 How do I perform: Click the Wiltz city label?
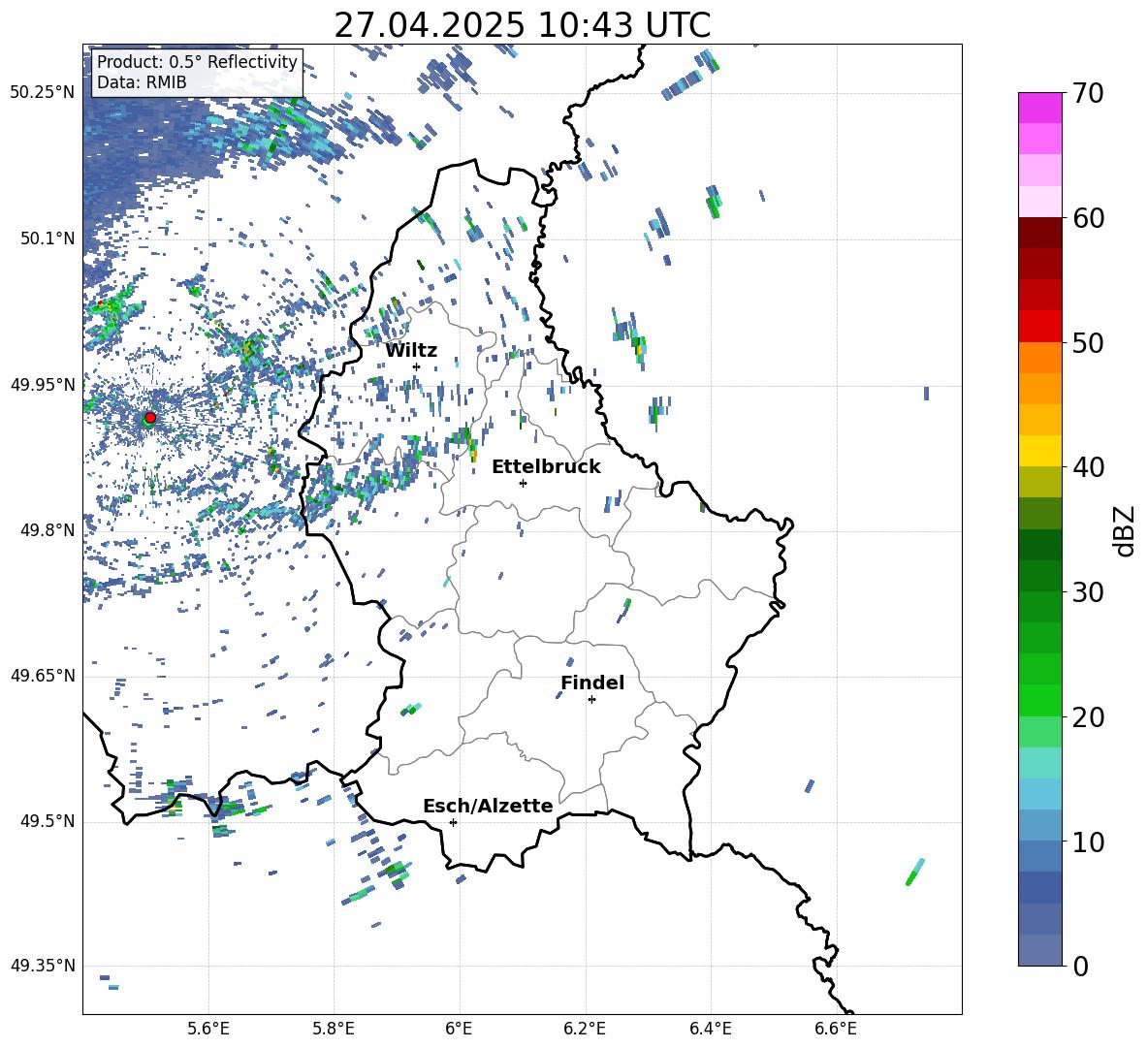tap(411, 351)
